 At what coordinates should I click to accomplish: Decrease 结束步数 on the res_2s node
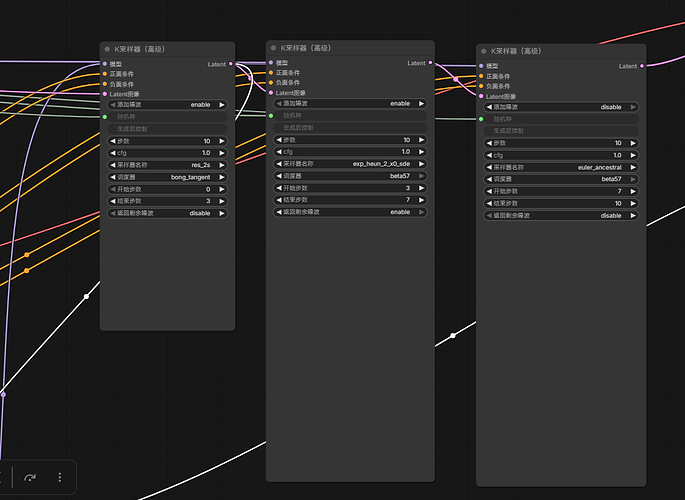pos(113,201)
